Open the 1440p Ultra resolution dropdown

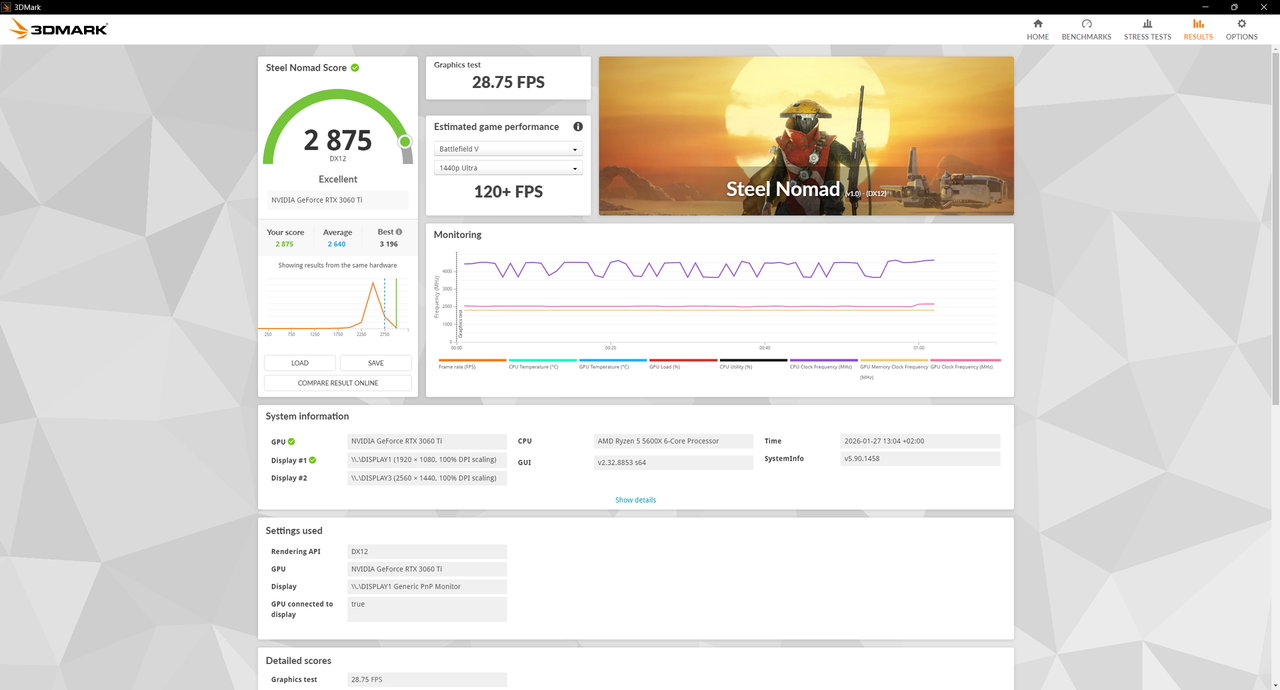point(508,168)
